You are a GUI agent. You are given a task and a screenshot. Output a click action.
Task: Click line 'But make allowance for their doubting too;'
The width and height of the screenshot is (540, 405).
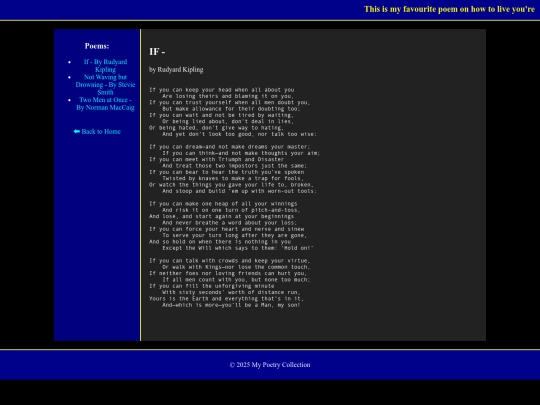pos(231,109)
